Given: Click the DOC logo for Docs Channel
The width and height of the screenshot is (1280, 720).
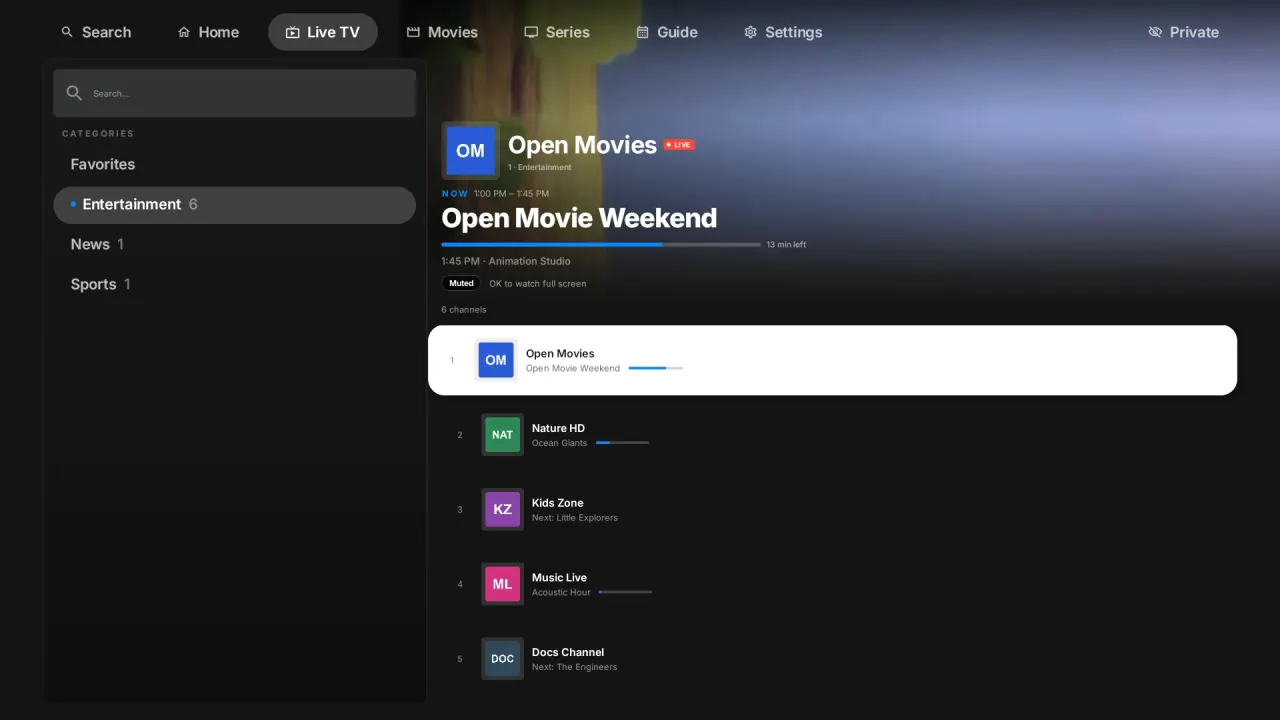Looking at the screenshot, I should pyautogui.click(x=502, y=659).
